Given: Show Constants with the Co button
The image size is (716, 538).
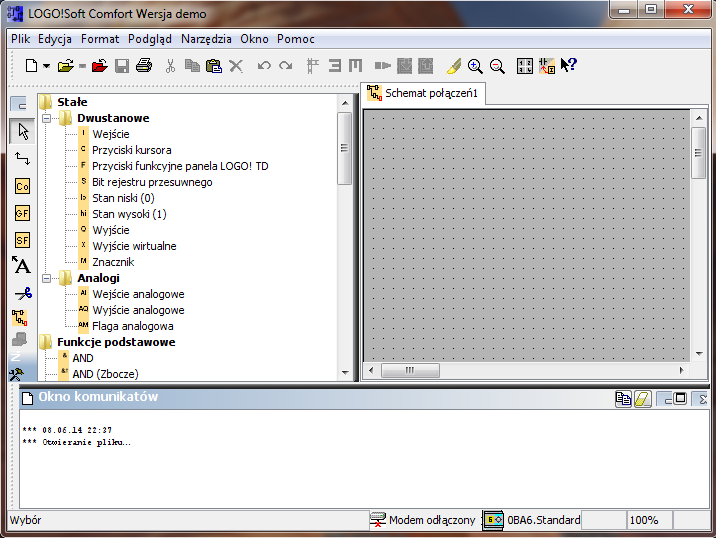Looking at the screenshot, I should 22,186.
